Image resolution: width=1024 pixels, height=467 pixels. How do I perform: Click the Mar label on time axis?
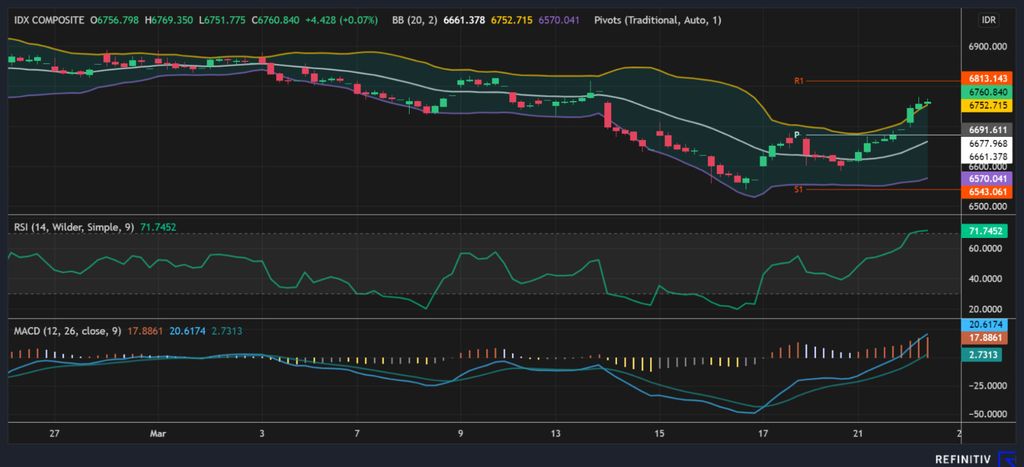coord(157,433)
